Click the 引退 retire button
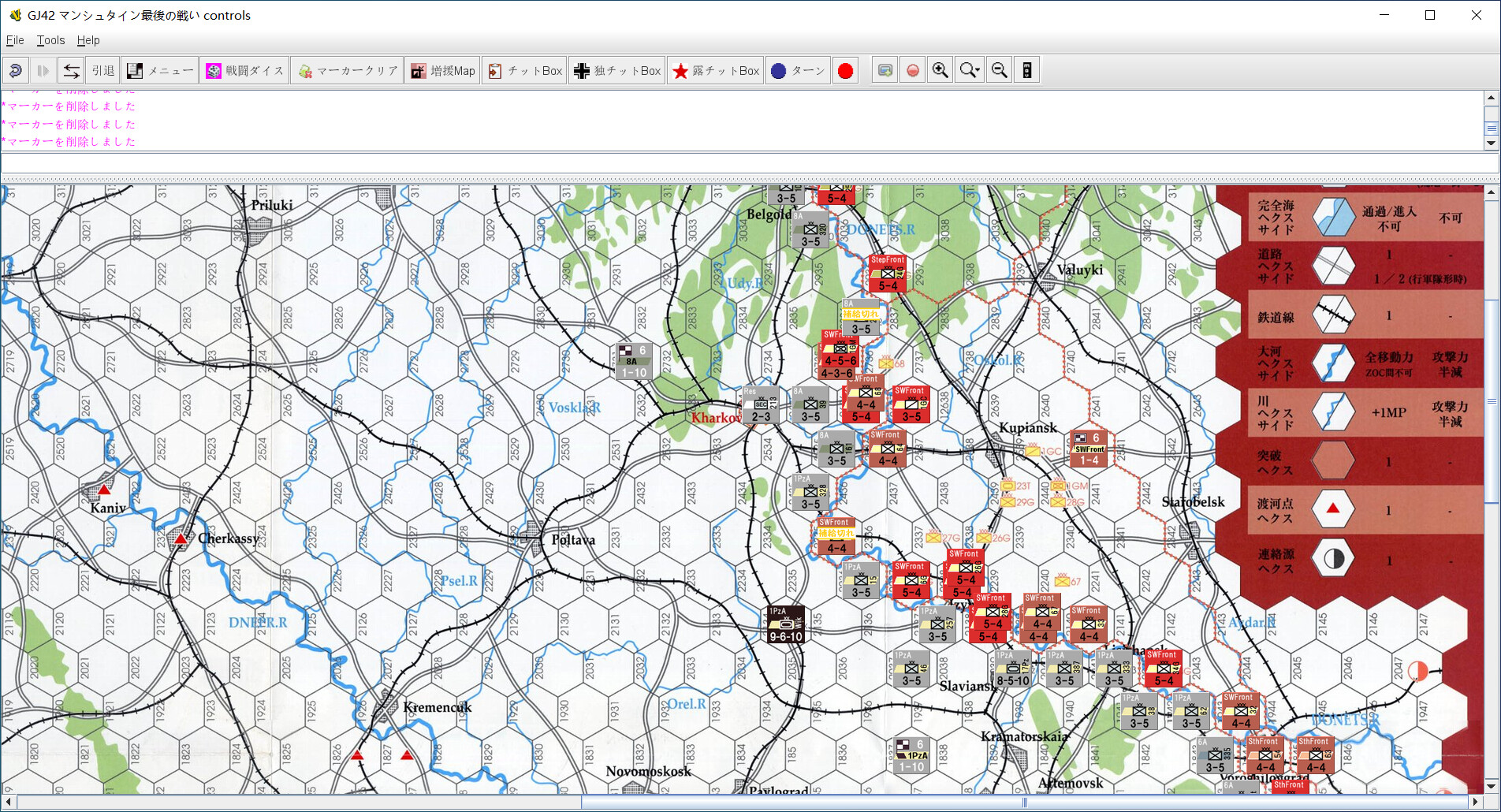The width and height of the screenshot is (1501, 812). (102, 71)
